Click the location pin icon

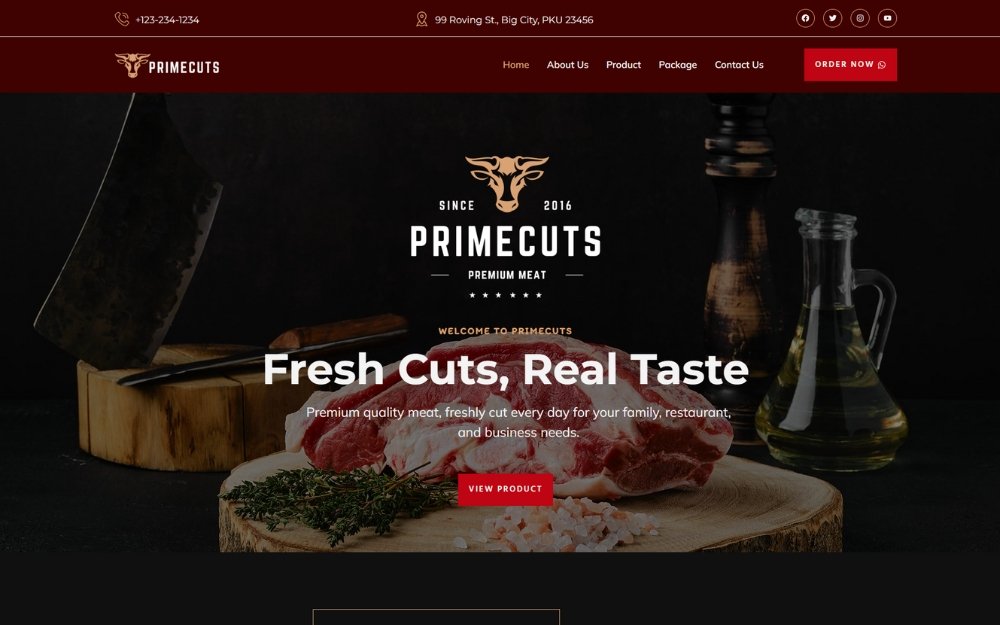(422, 19)
